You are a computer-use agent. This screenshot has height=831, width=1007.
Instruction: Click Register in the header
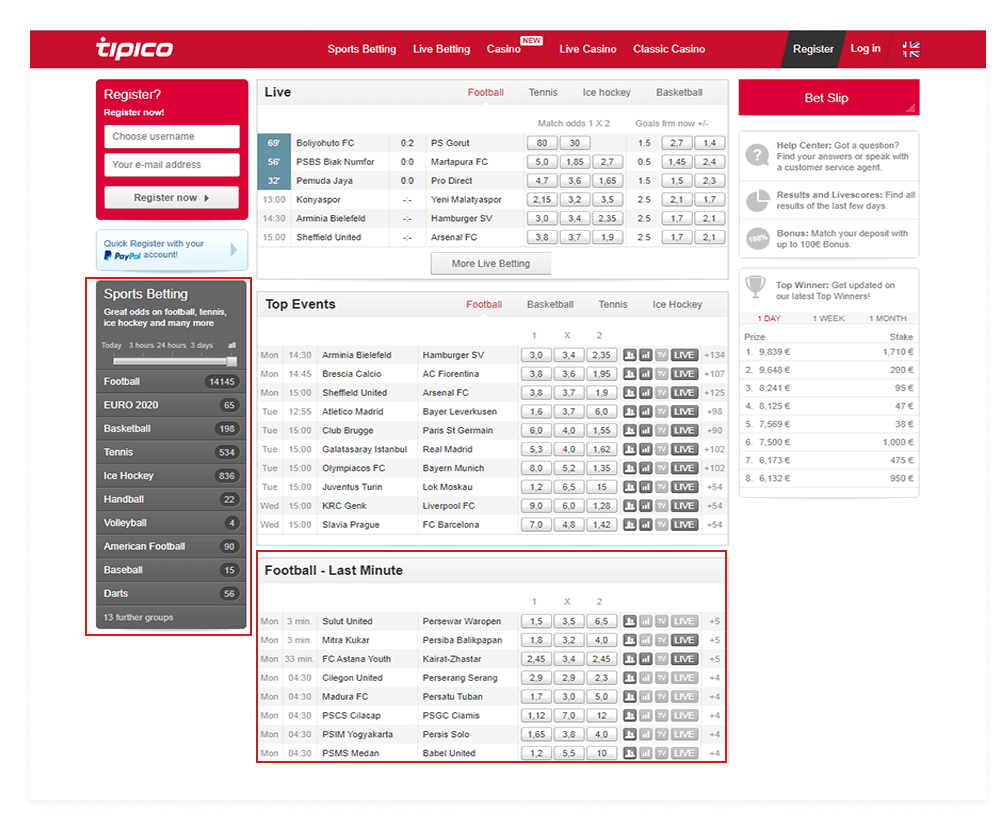(x=812, y=49)
